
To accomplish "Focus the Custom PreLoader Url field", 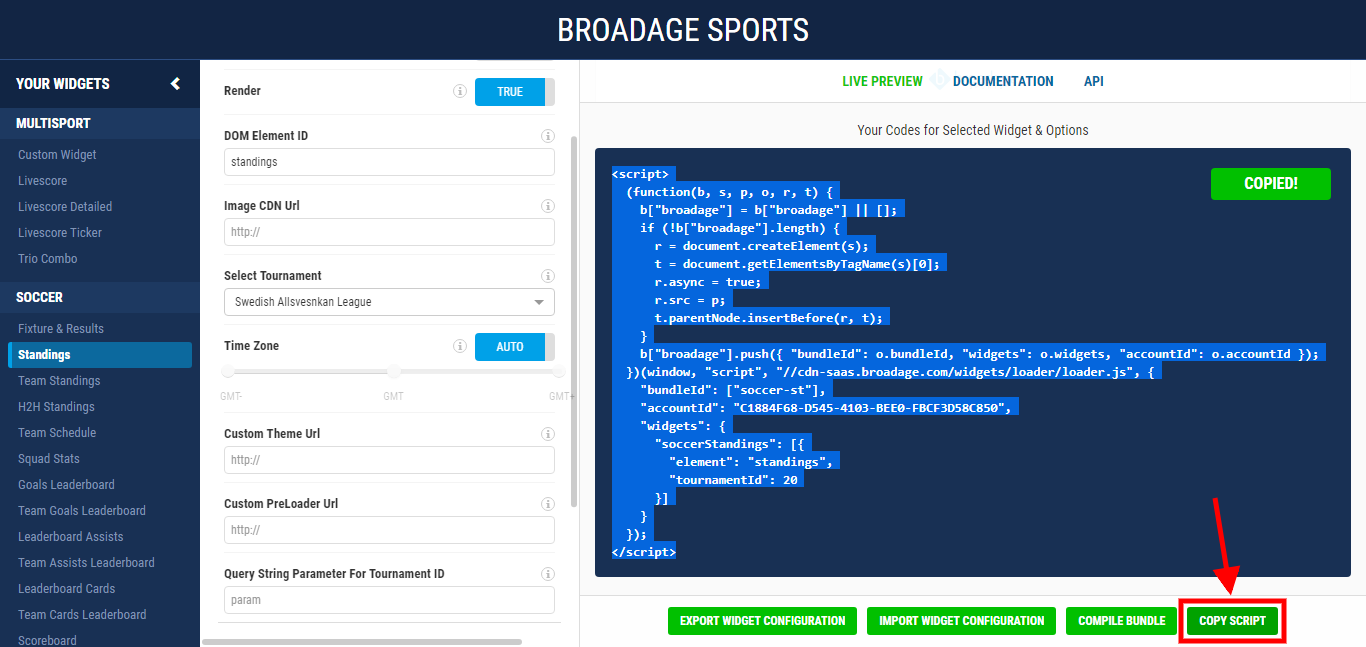I will (389, 530).
